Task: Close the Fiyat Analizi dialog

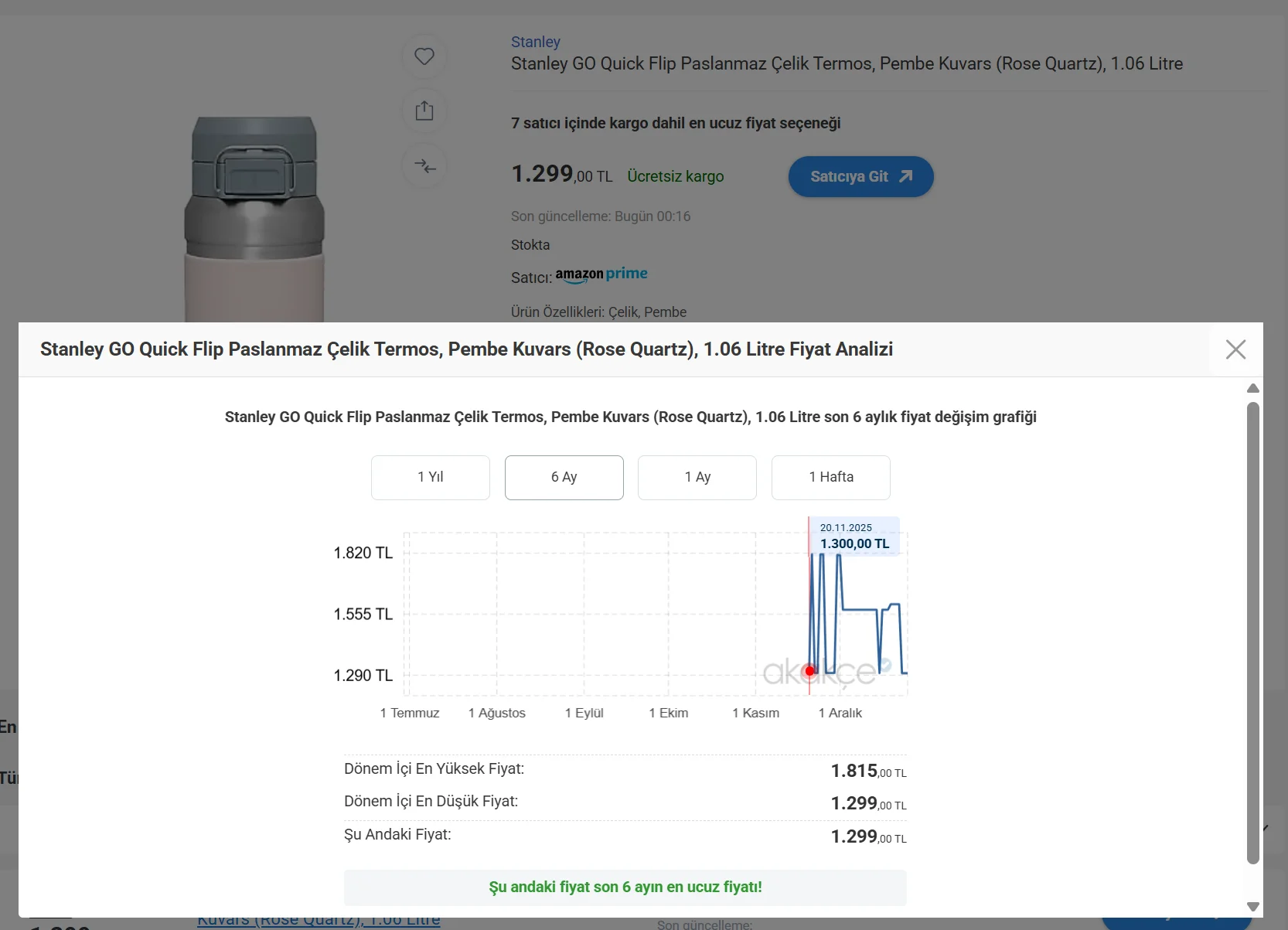Action: [1235, 349]
